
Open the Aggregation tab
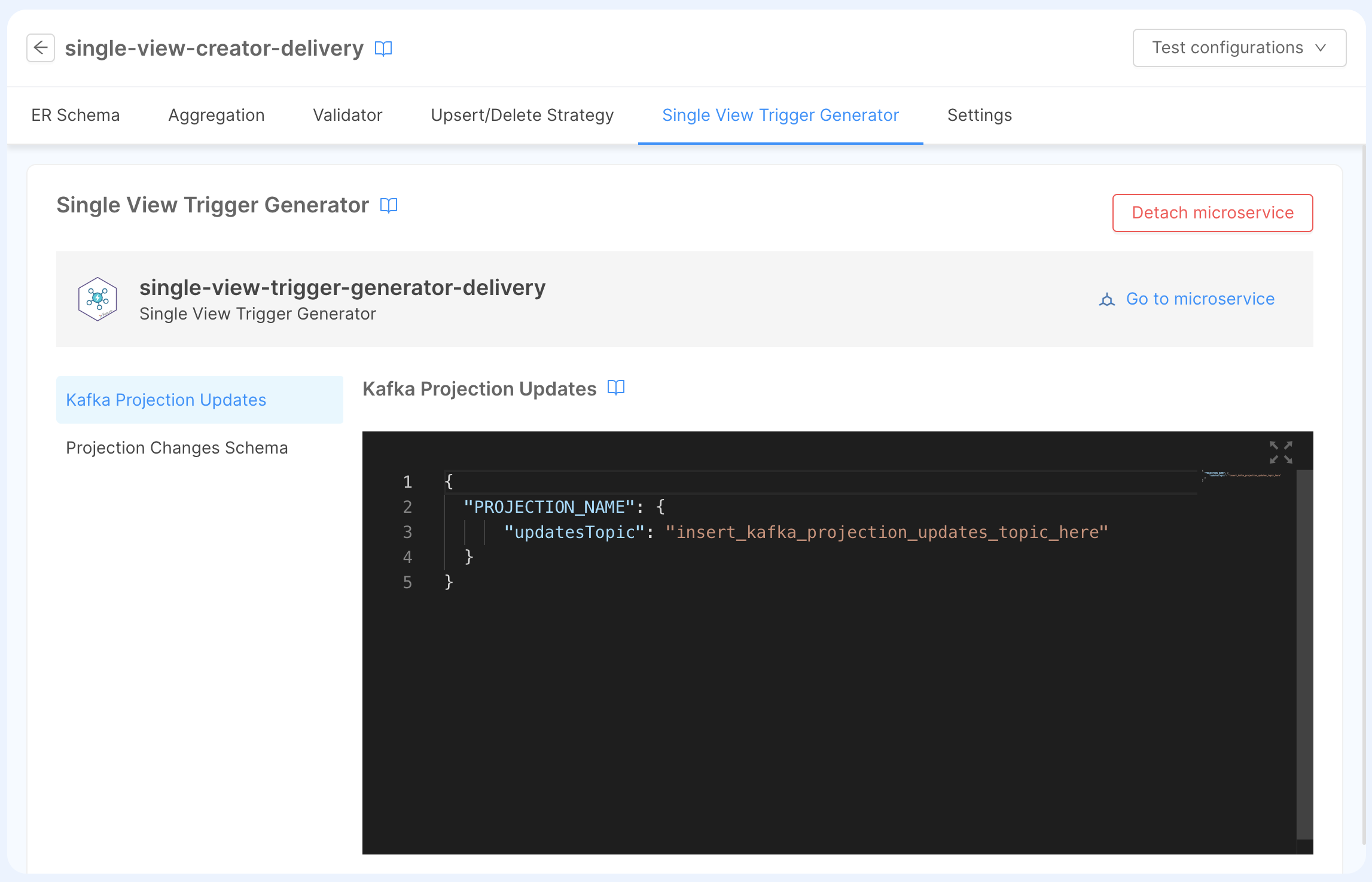tap(216, 115)
